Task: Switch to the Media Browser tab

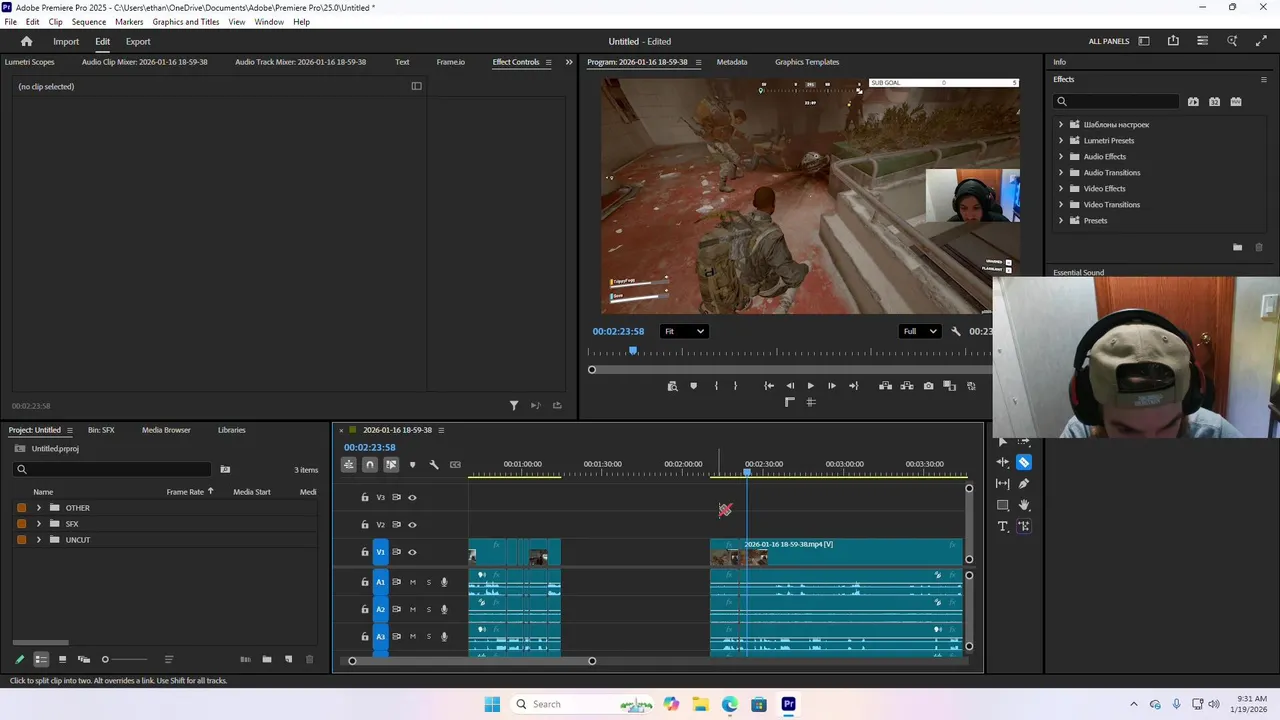Action: click(x=166, y=430)
